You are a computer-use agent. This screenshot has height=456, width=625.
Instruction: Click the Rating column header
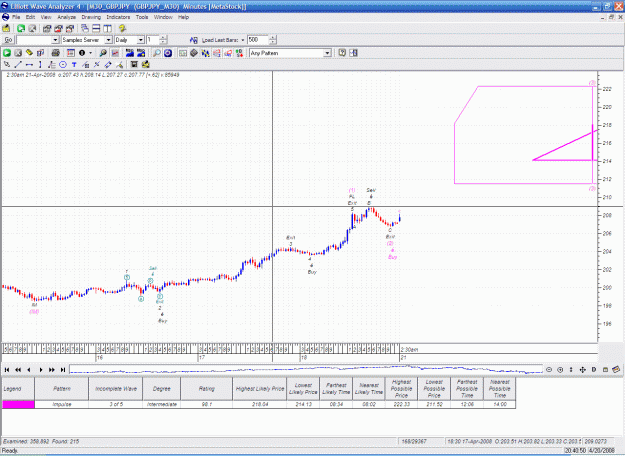tap(206, 389)
